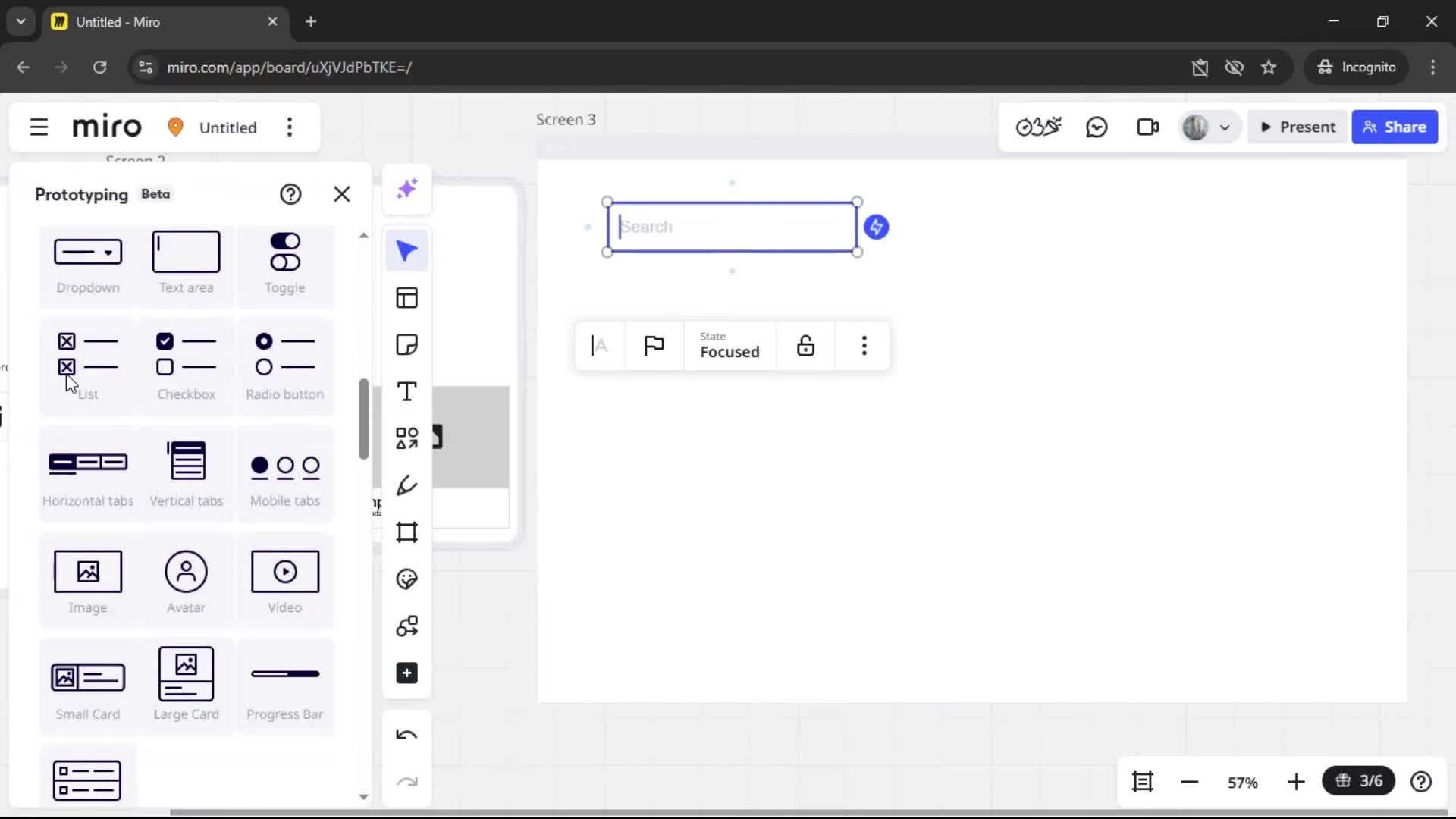Viewport: 1456px width, 819px height.
Task: Reload the Miro page
Action: point(99,67)
